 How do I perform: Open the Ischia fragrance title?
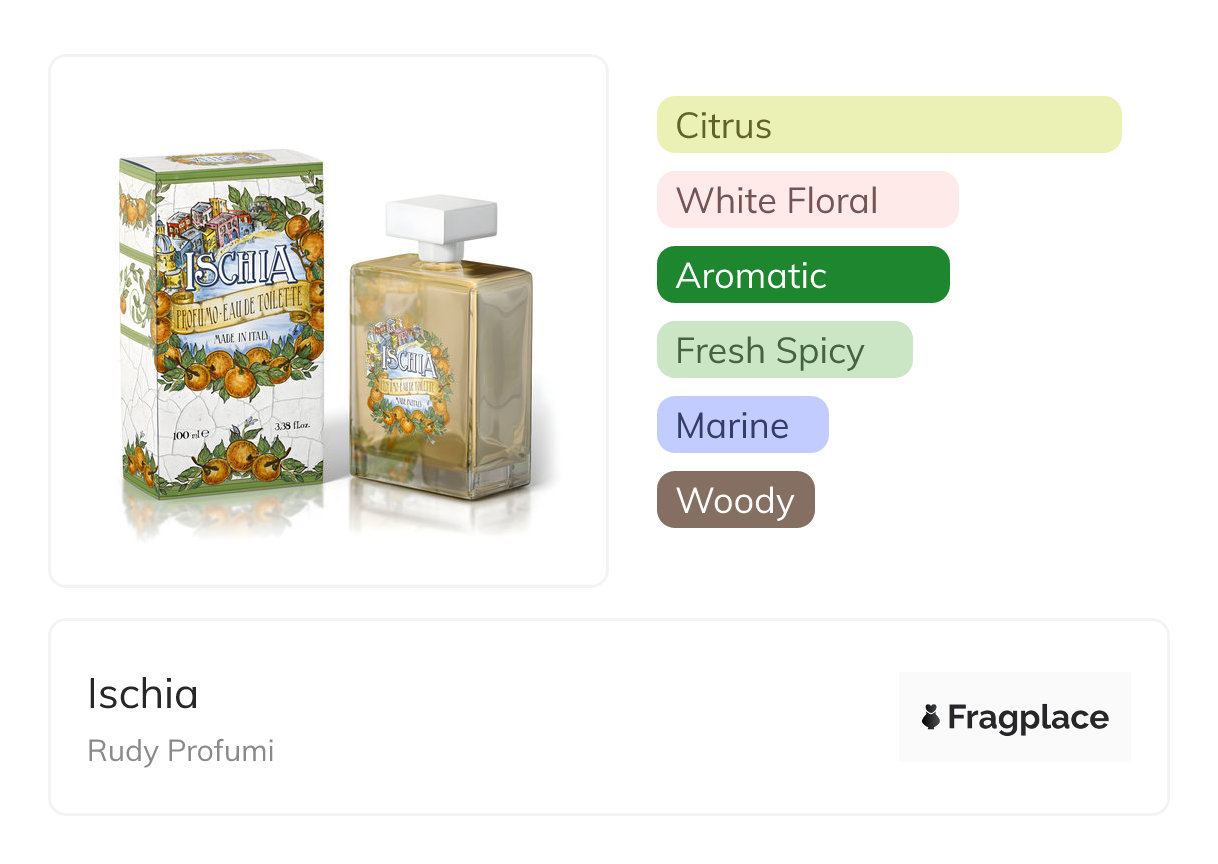143,694
